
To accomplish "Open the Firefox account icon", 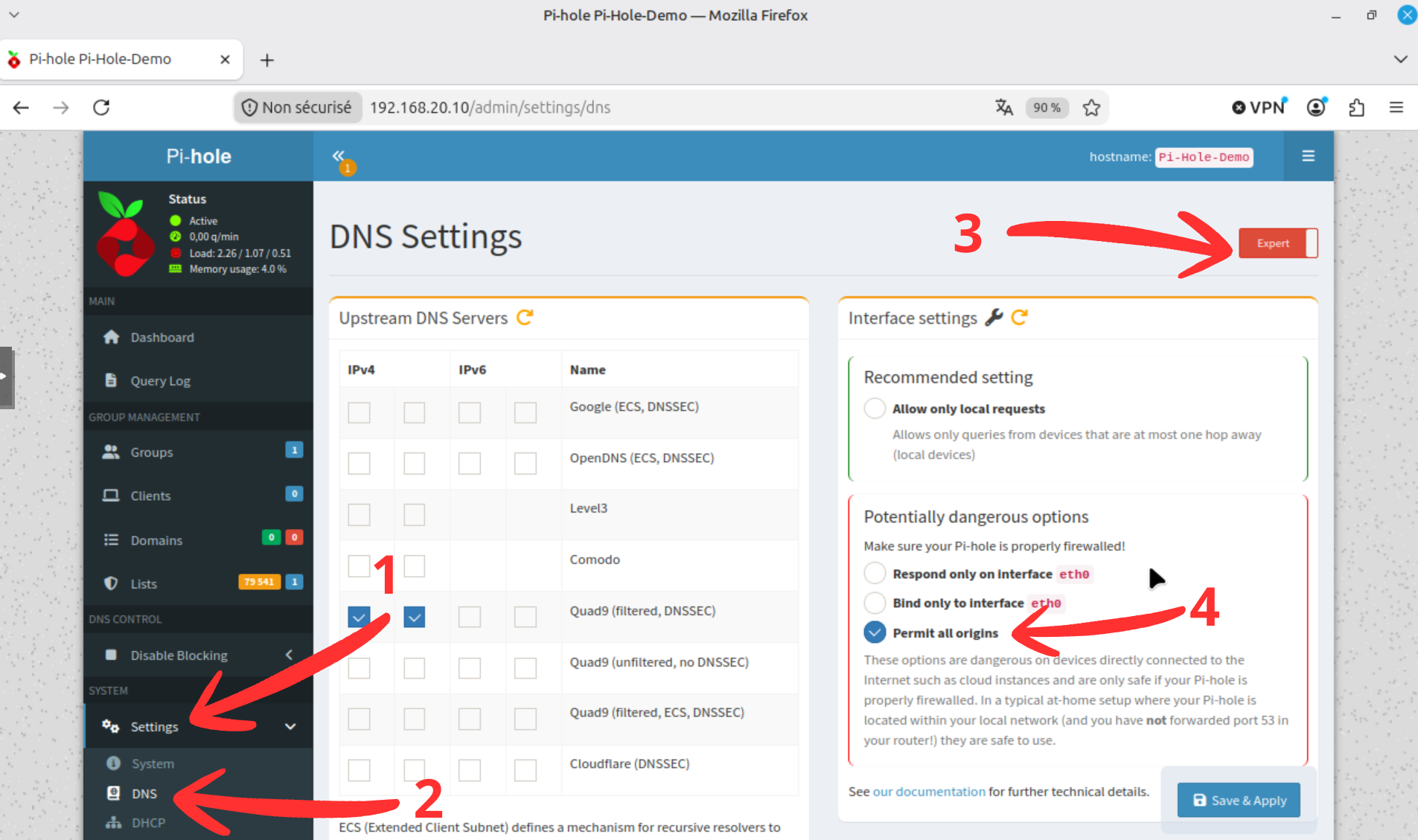I will tap(1316, 108).
